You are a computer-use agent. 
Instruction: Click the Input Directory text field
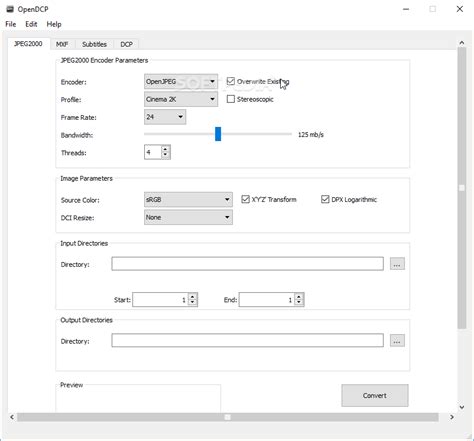click(248, 264)
